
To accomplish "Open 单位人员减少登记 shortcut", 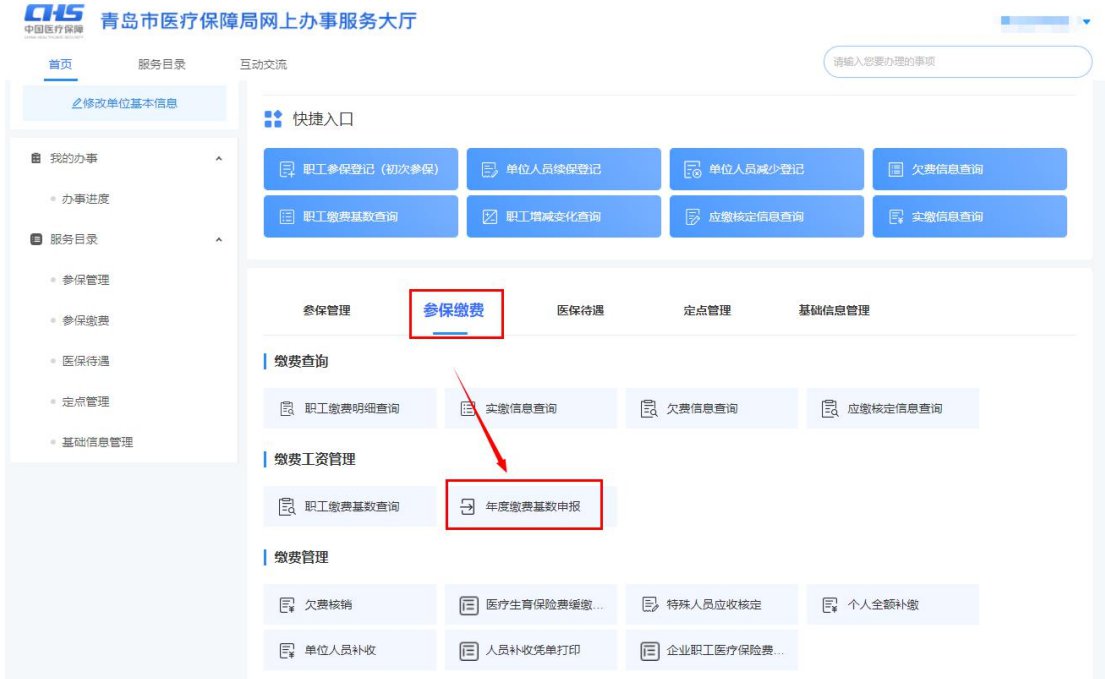I will point(767,169).
